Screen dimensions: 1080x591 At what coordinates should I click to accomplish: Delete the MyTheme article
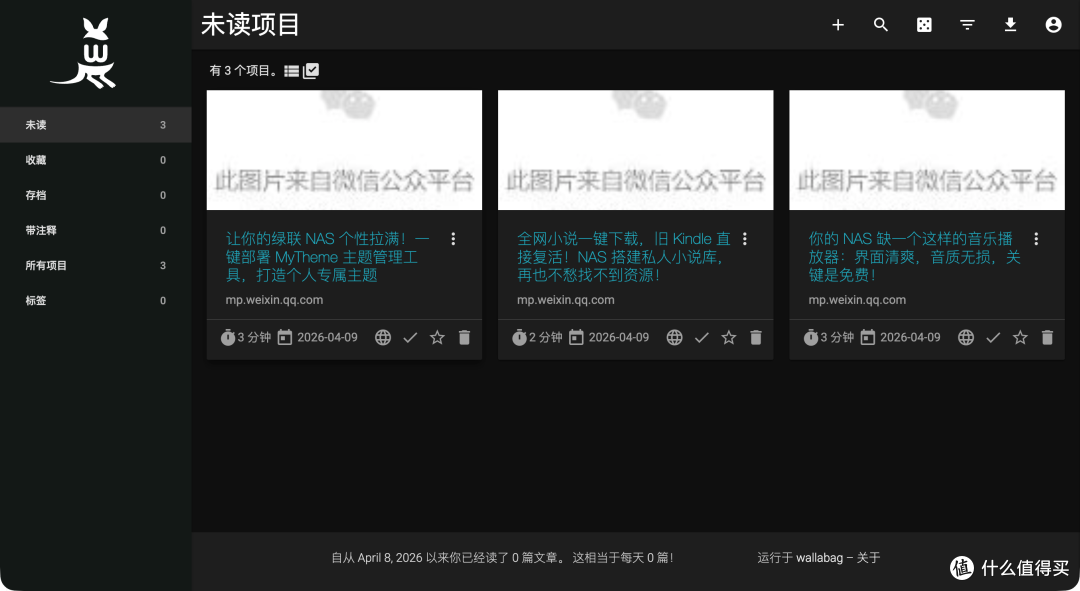(x=464, y=338)
